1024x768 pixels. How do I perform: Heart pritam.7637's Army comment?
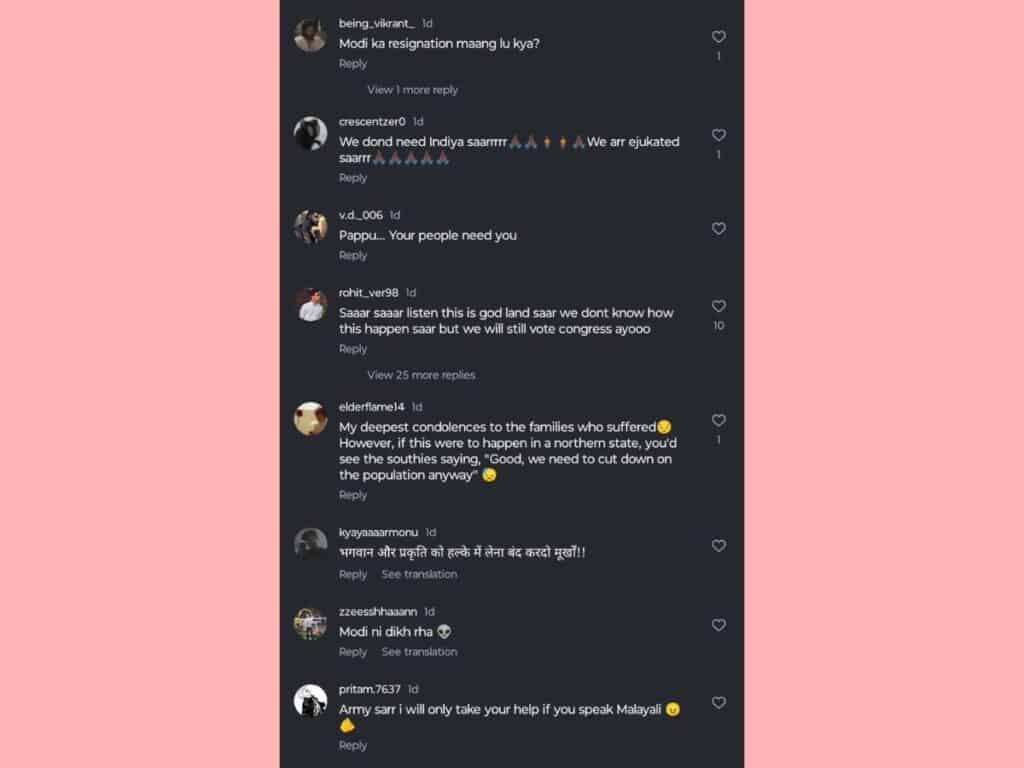(x=718, y=703)
